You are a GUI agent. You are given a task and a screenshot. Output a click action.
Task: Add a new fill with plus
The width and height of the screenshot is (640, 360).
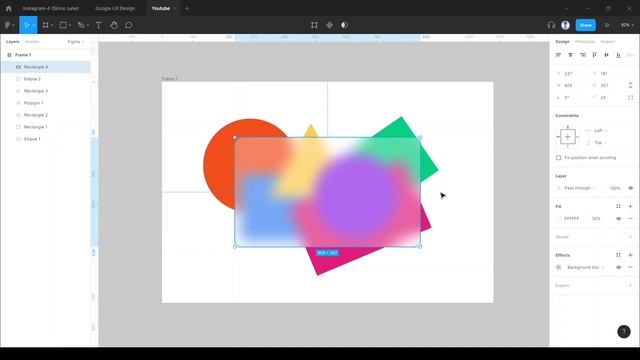pyautogui.click(x=630, y=207)
